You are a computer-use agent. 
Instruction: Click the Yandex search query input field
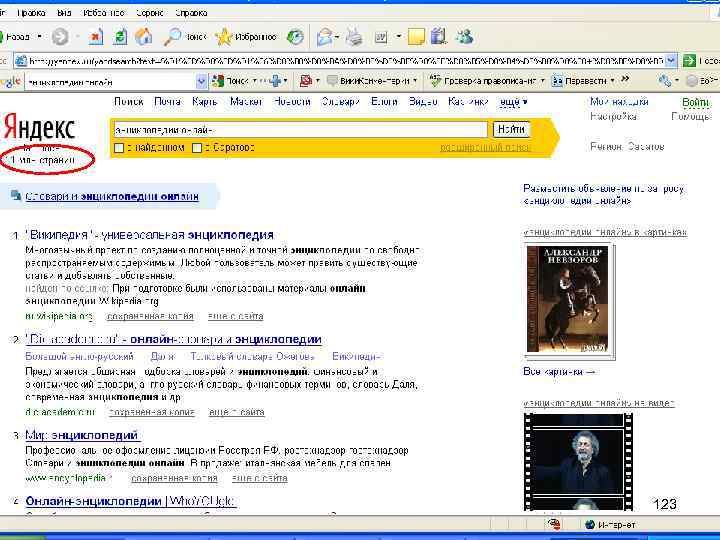(300, 130)
